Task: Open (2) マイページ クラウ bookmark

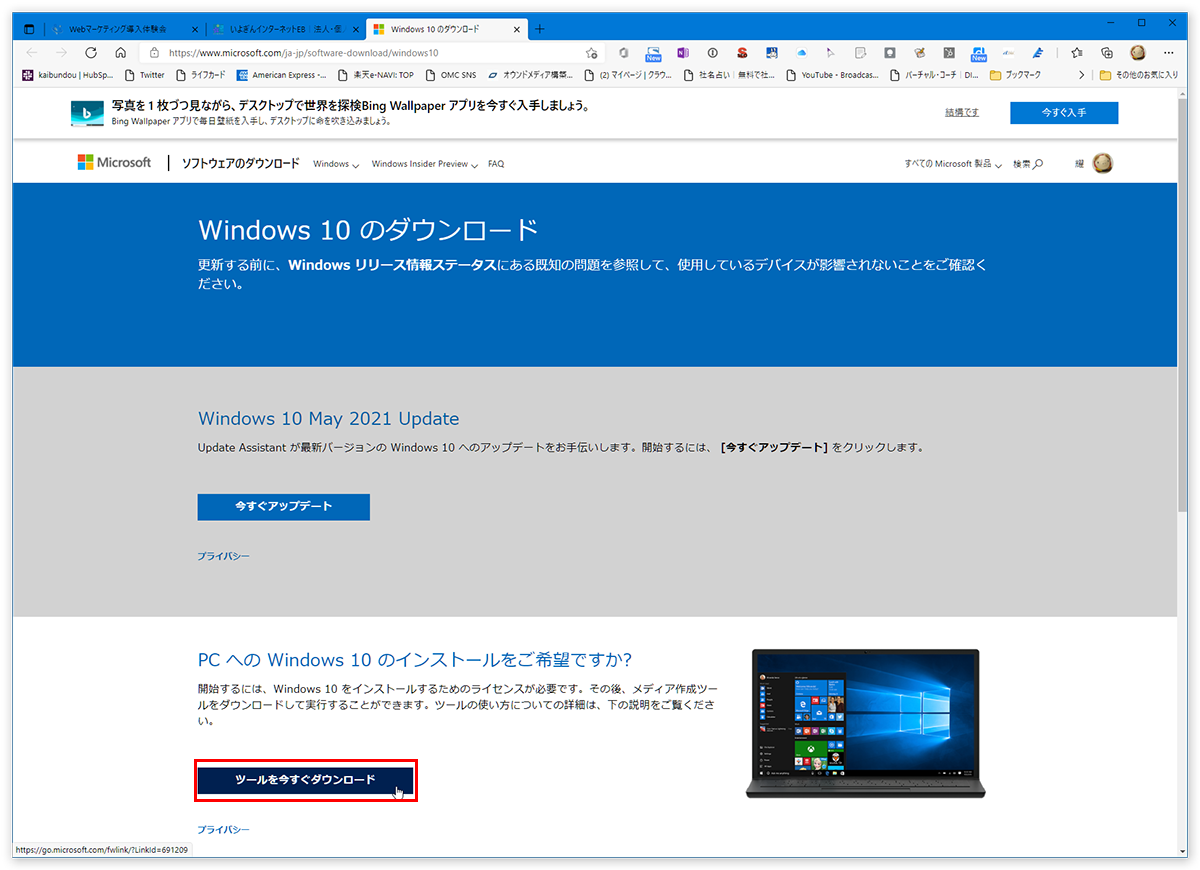Action: pos(628,75)
